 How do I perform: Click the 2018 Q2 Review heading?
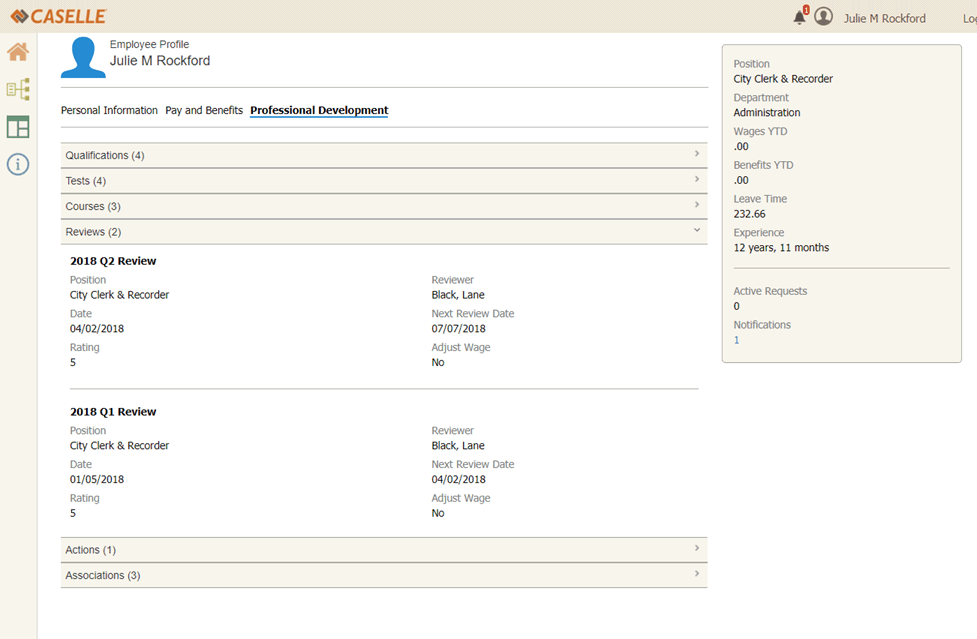point(113,261)
